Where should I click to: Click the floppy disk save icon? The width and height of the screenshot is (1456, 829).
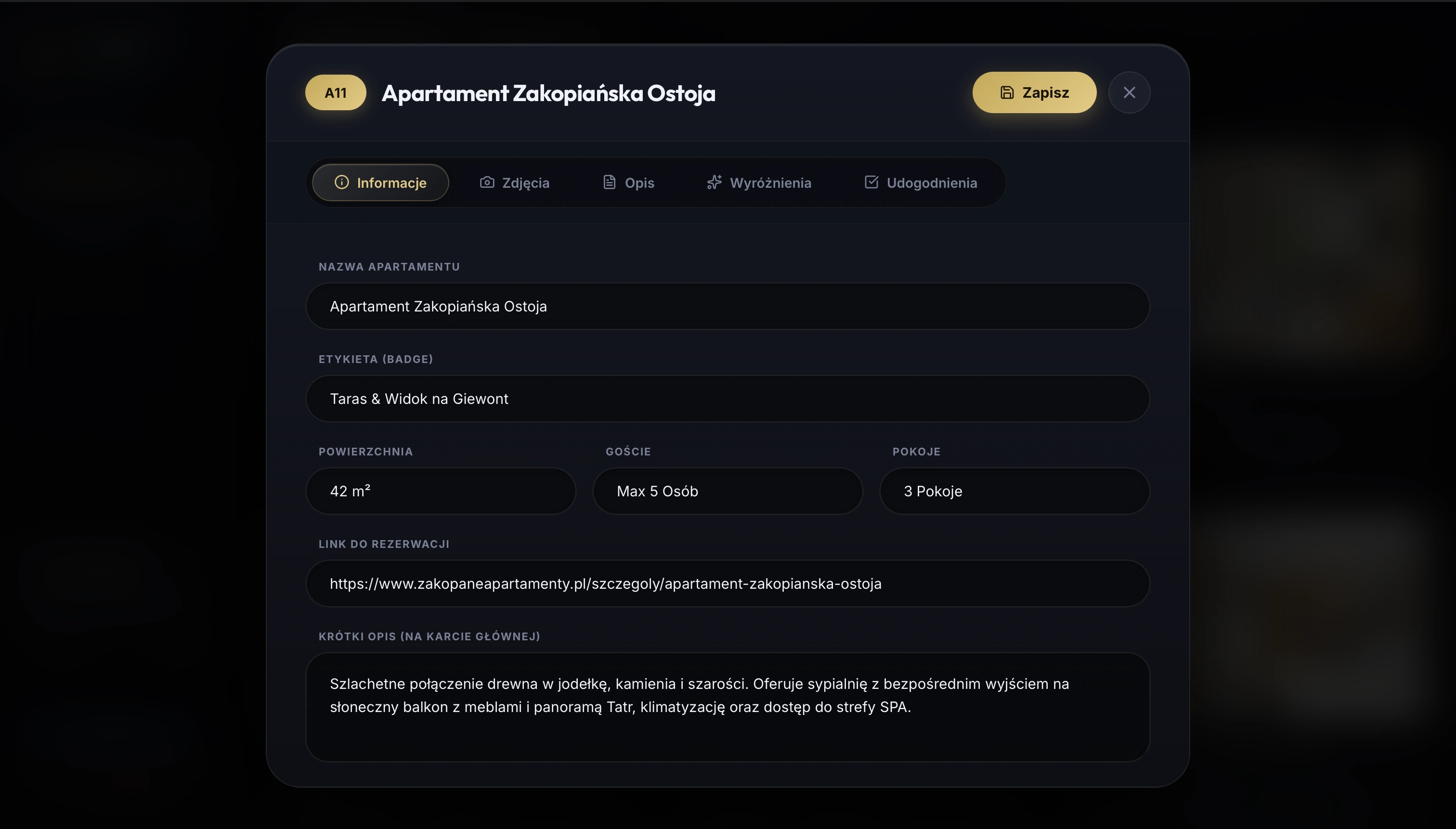point(1007,92)
